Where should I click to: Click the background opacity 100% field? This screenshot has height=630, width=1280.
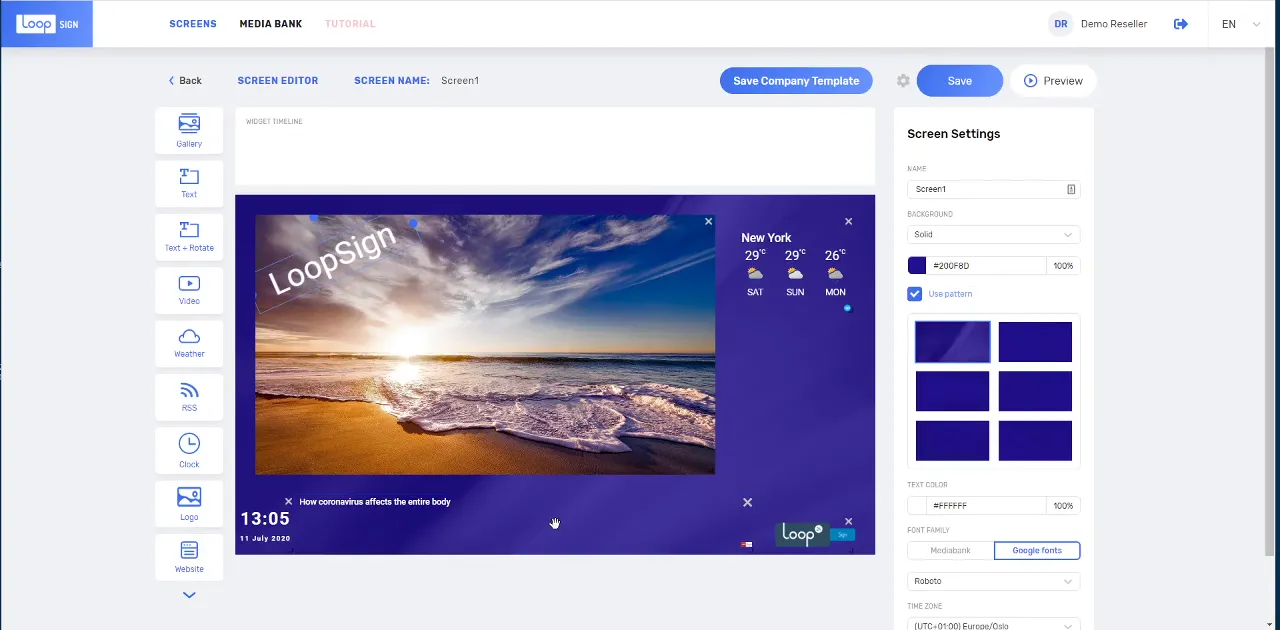pyautogui.click(x=1063, y=266)
